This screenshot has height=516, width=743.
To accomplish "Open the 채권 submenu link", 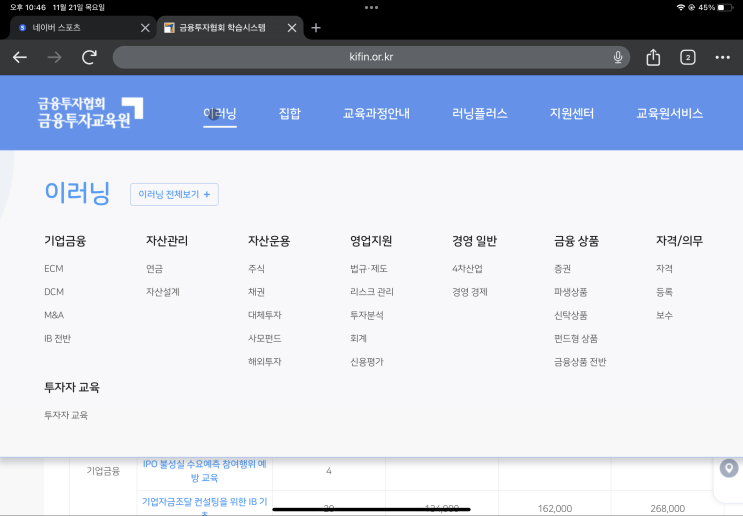I will (x=256, y=292).
